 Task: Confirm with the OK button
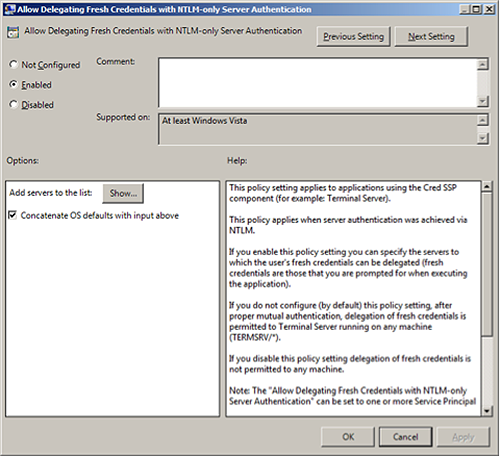click(348, 437)
